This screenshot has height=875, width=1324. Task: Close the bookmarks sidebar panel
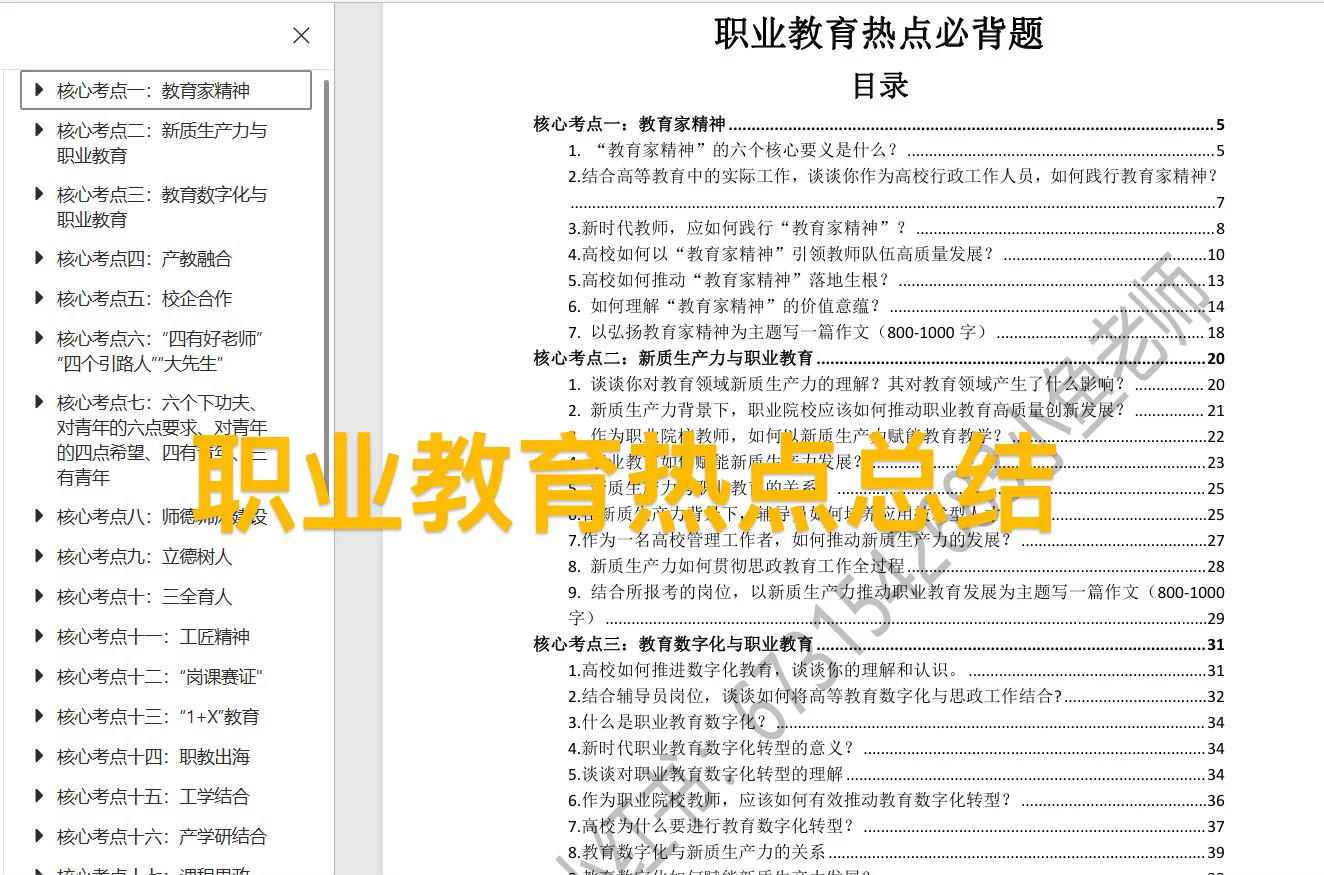301,36
